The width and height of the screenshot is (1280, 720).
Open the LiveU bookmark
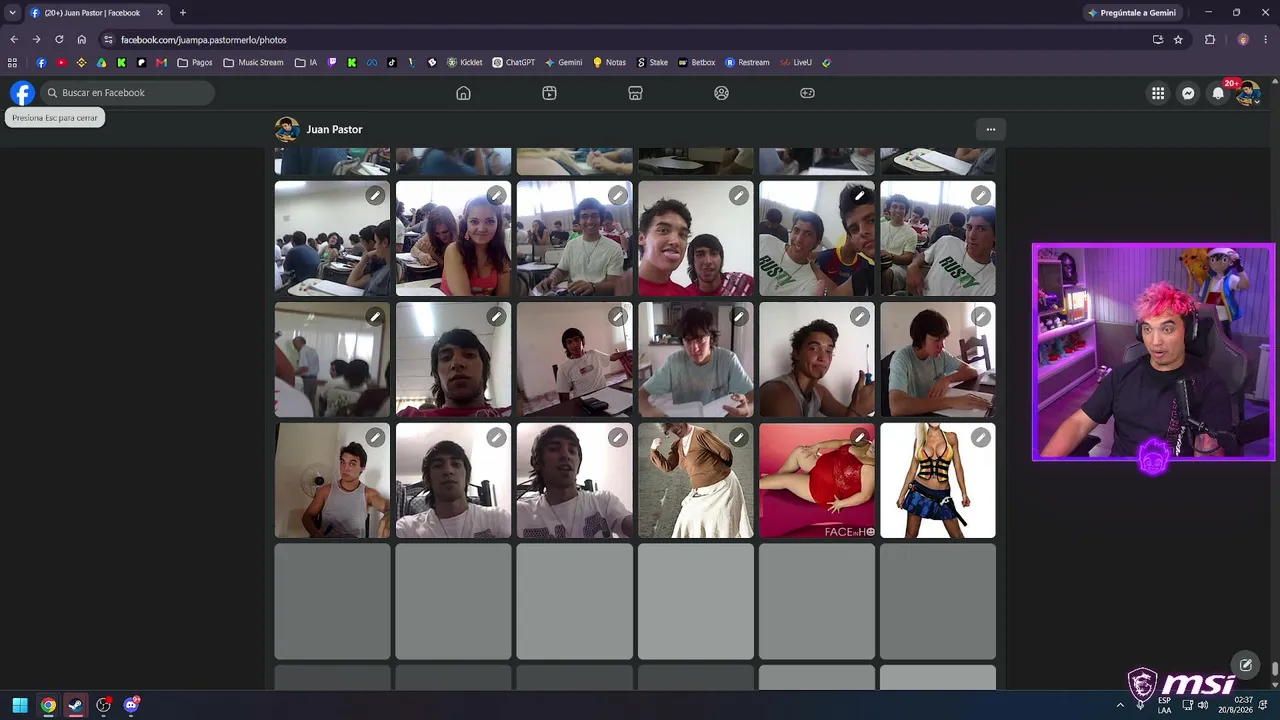[796, 62]
